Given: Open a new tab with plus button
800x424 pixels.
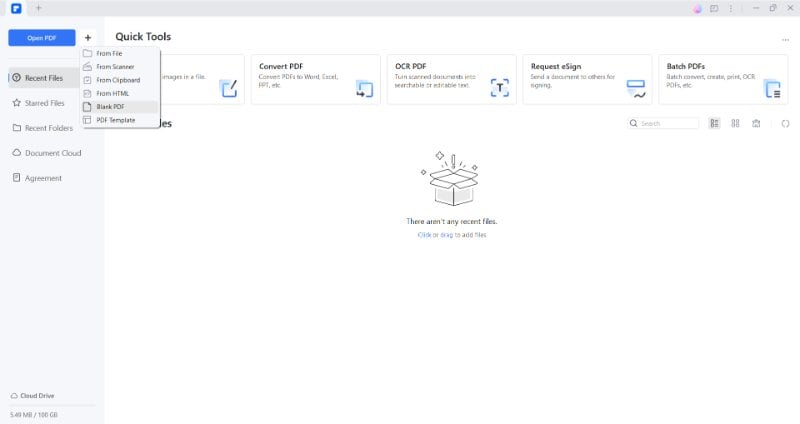Looking at the screenshot, I should [38, 8].
